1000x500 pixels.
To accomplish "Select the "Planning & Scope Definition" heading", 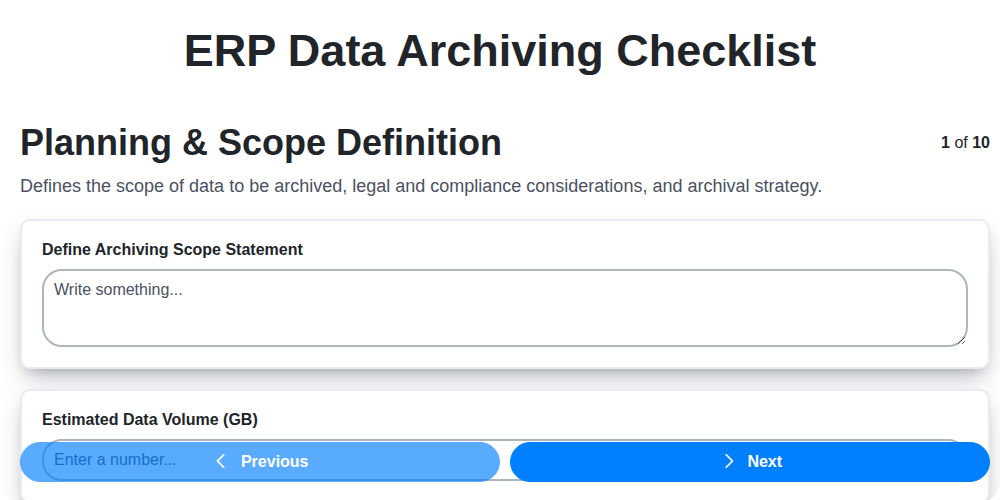I will 261,143.
